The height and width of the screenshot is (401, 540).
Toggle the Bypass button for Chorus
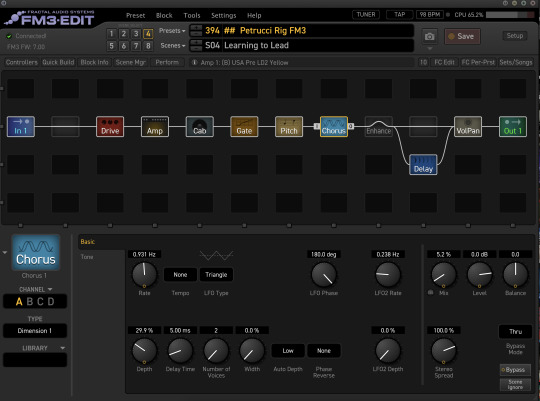(x=515, y=370)
